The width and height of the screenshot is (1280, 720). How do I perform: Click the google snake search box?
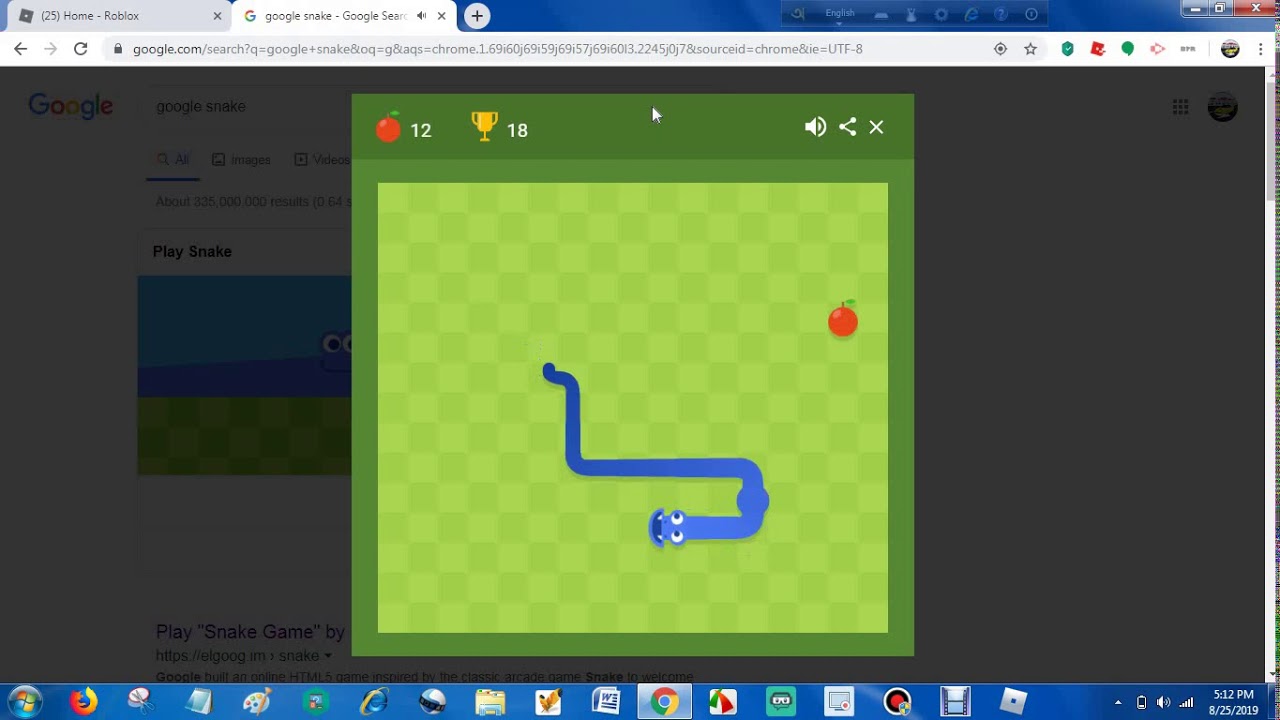(x=250, y=106)
